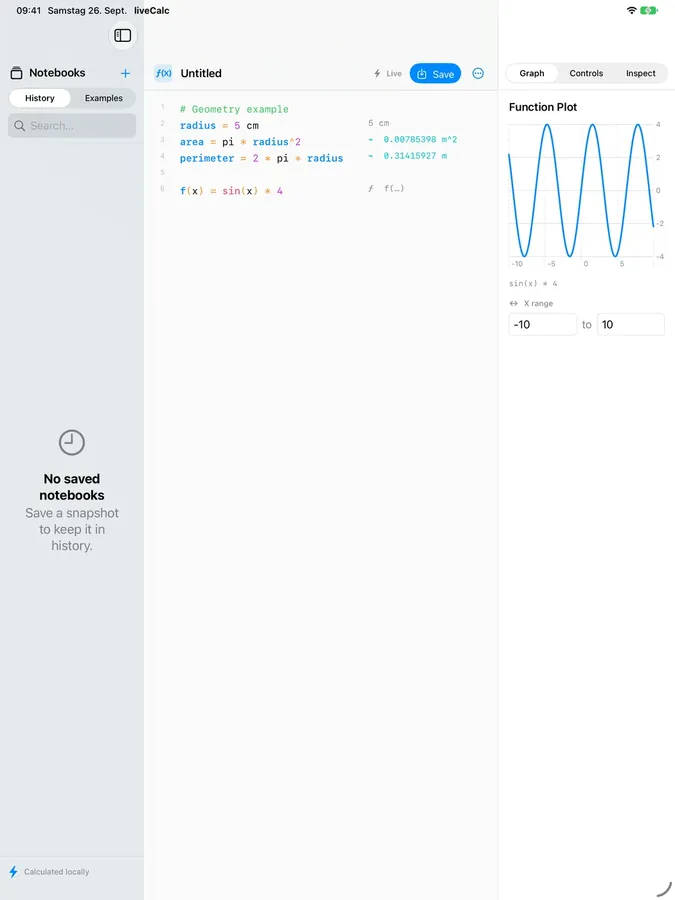
Task: Click the f(x) notebook icon beside Untitled
Action: (x=164, y=73)
